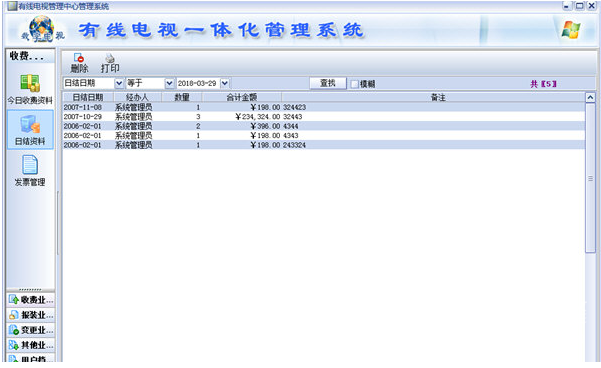Sort by 合计金额 column header
The width and height of the screenshot is (601, 368).
click(x=241, y=97)
